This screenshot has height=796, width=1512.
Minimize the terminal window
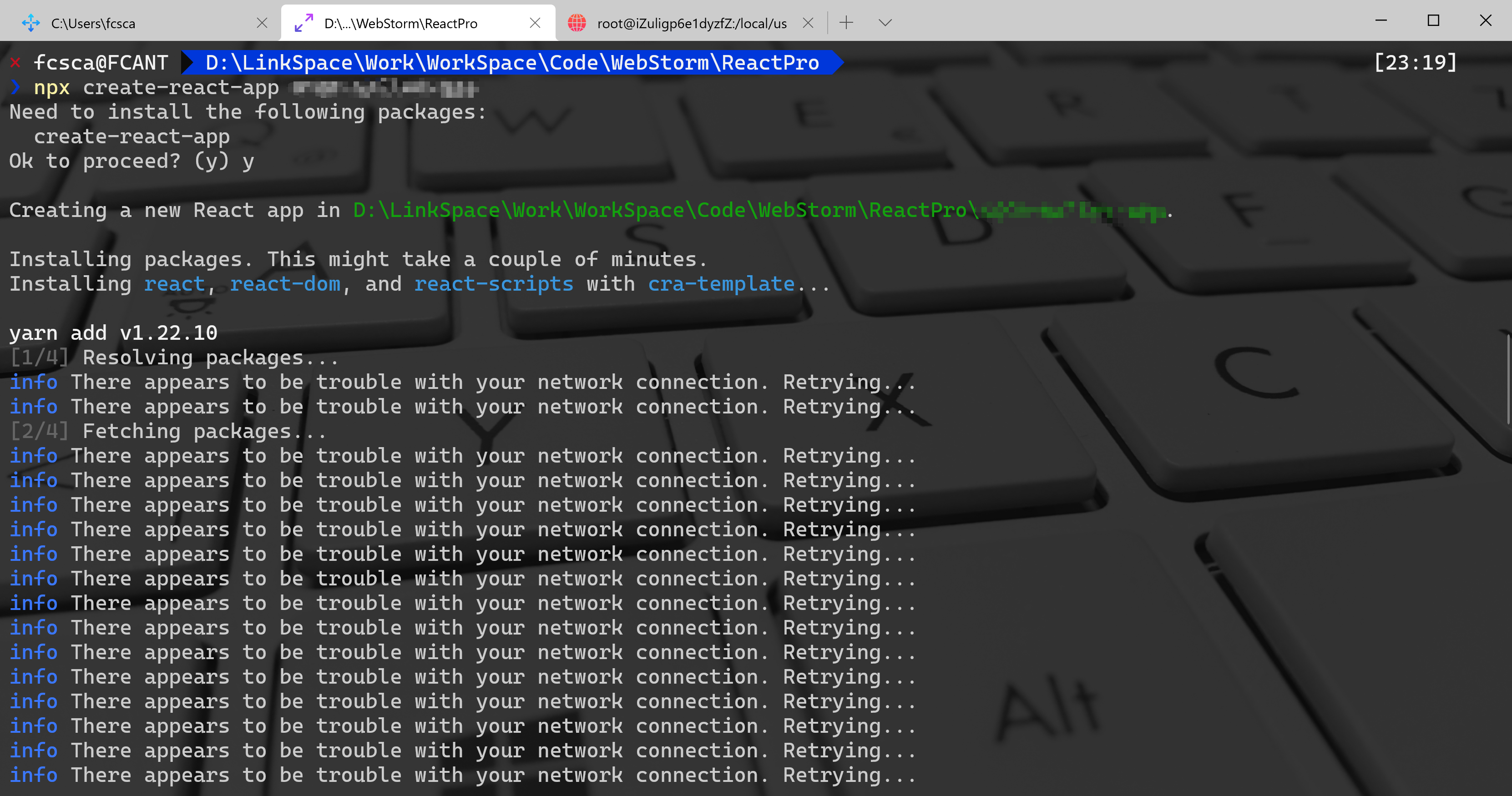1381,20
